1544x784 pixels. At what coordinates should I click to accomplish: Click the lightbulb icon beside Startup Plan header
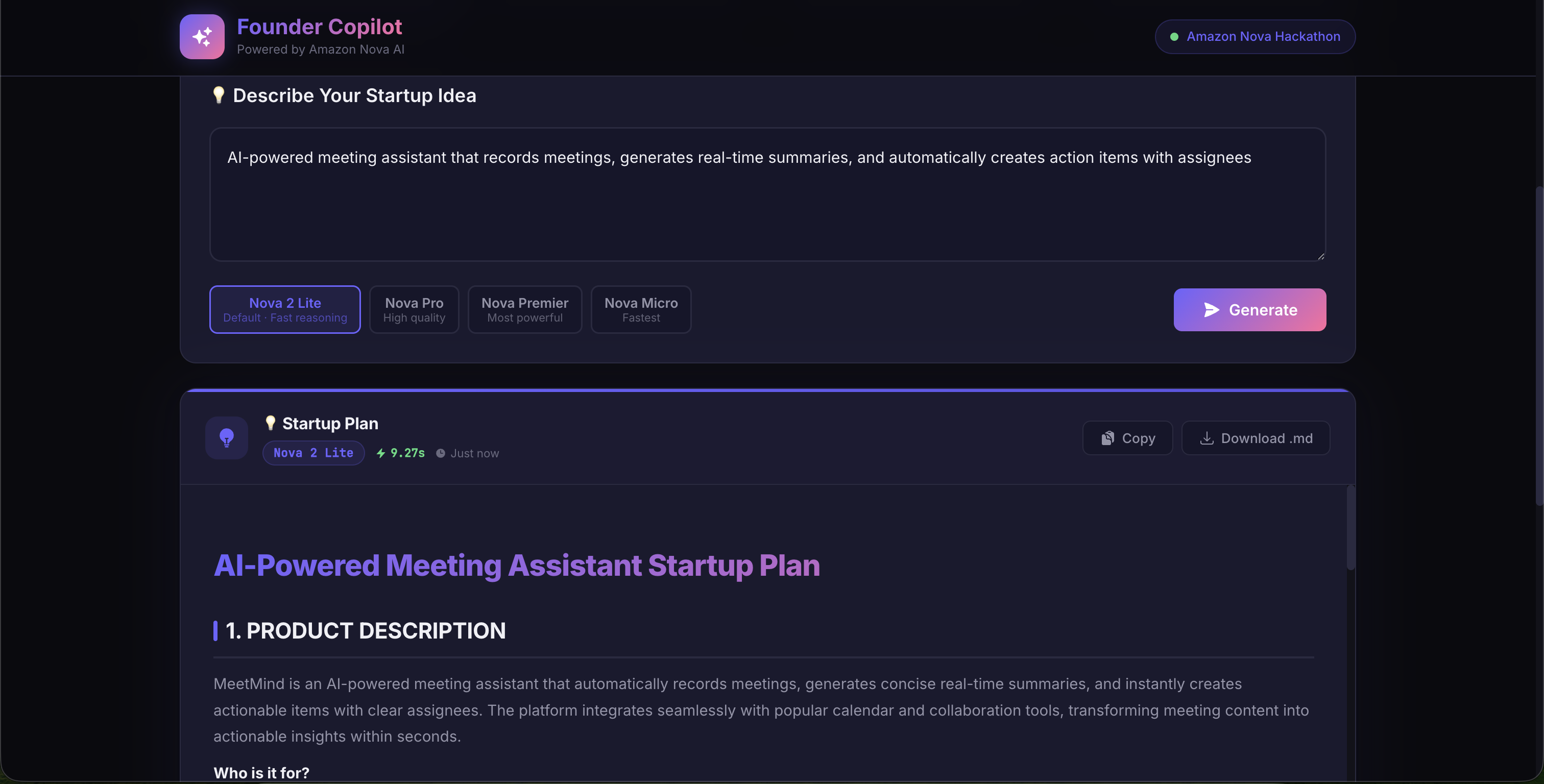[x=227, y=437]
